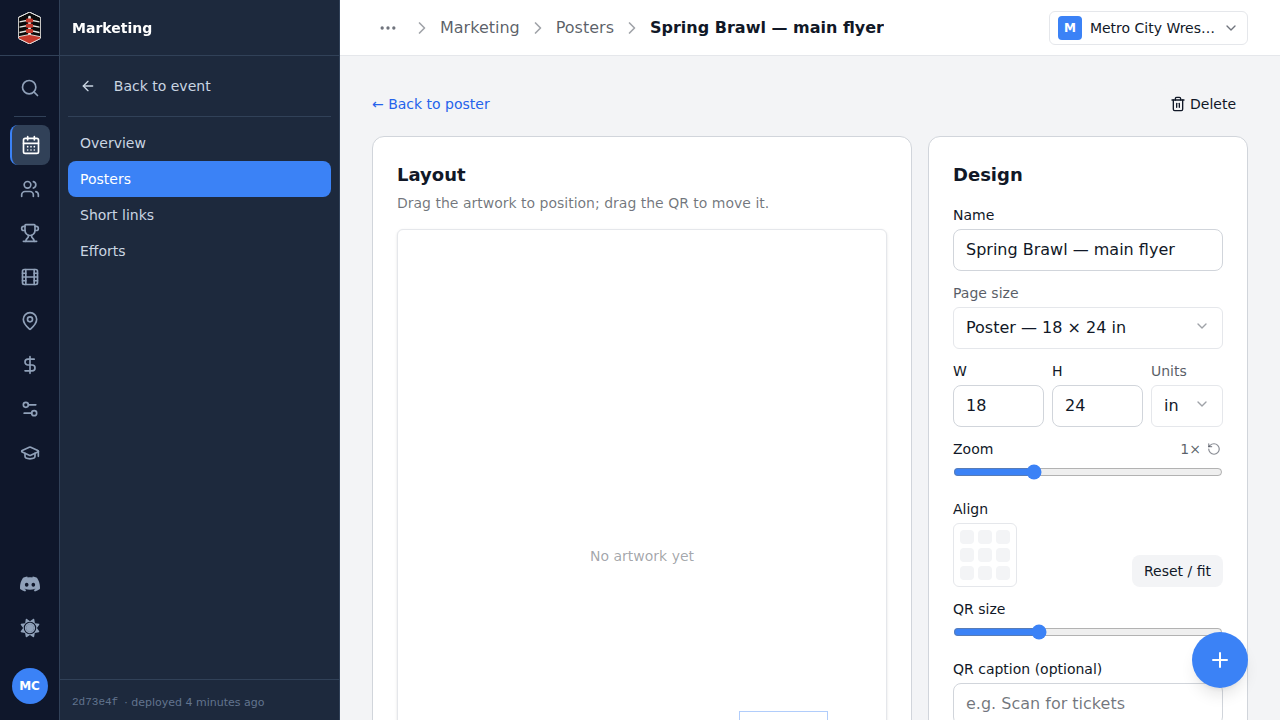The image size is (1280, 720).
Task: Open search from the left rail
Action: point(30,88)
